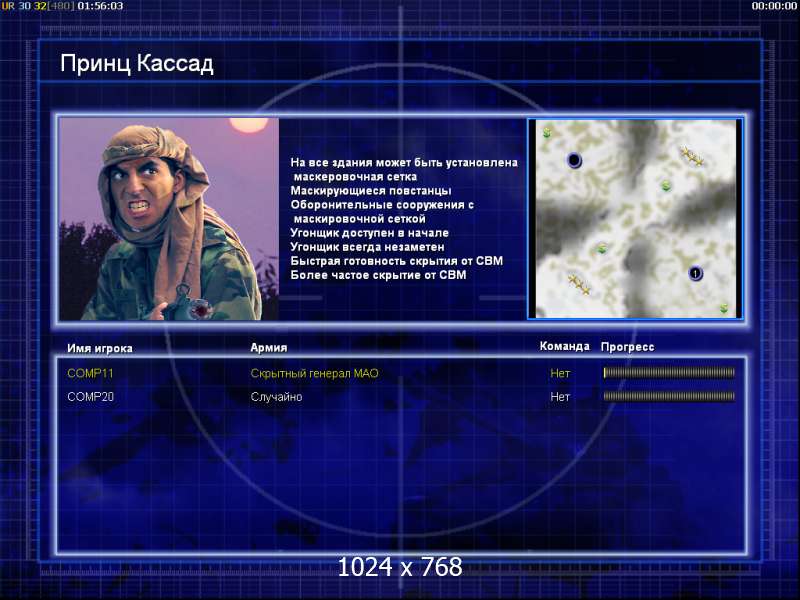800x600 pixels.
Task: Click team value 'Нет' in COMP20 row
Action: (560, 397)
